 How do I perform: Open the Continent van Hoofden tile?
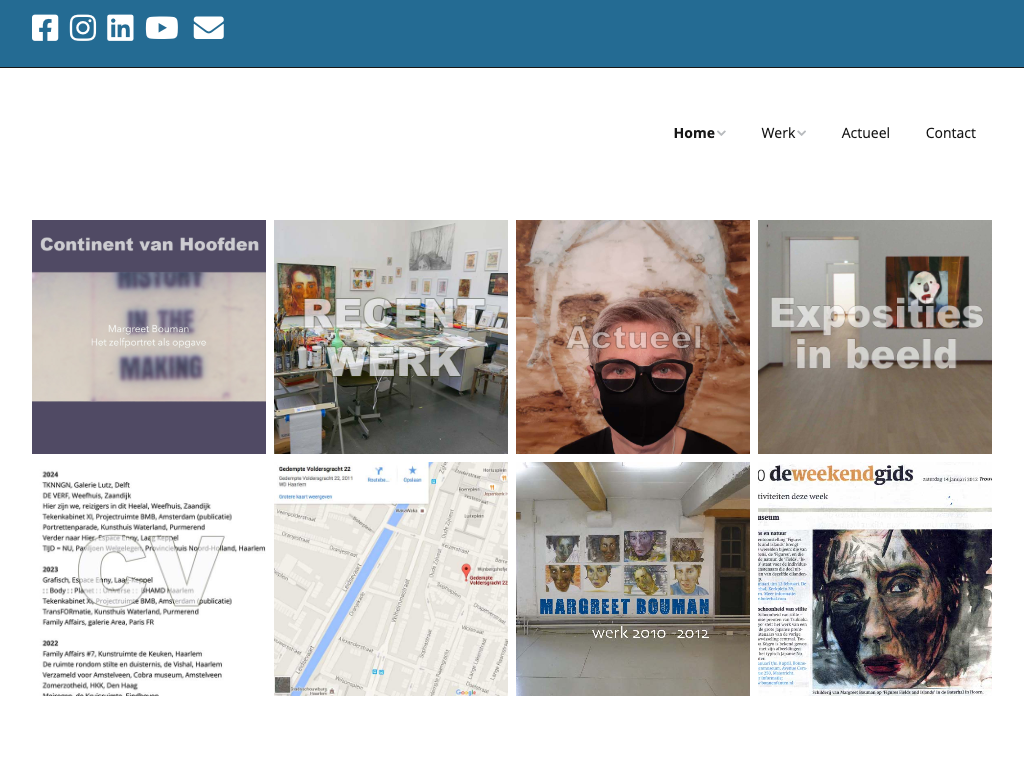point(149,337)
